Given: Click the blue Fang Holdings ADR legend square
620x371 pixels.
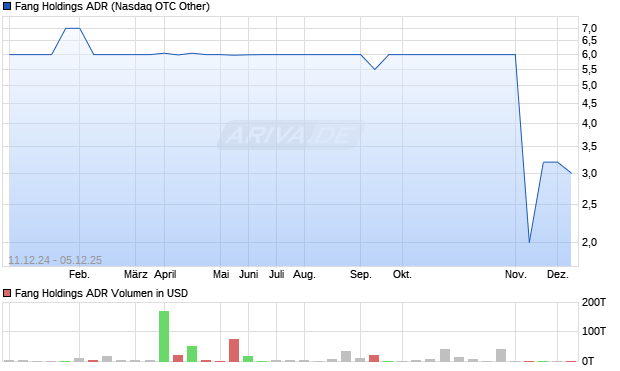Looking at the screenshot, I should [x=7, y=6].
